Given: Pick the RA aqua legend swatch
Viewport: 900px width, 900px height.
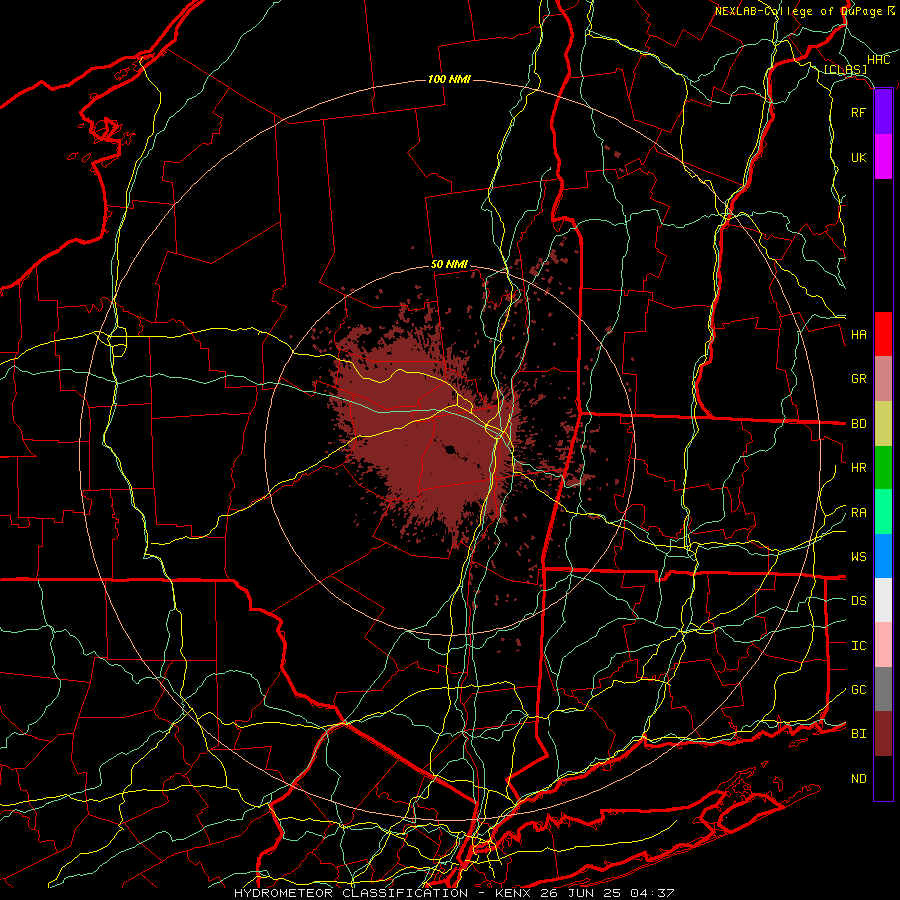Looking at the screenshot, I should pyautogui.click(x=883, y=512).
